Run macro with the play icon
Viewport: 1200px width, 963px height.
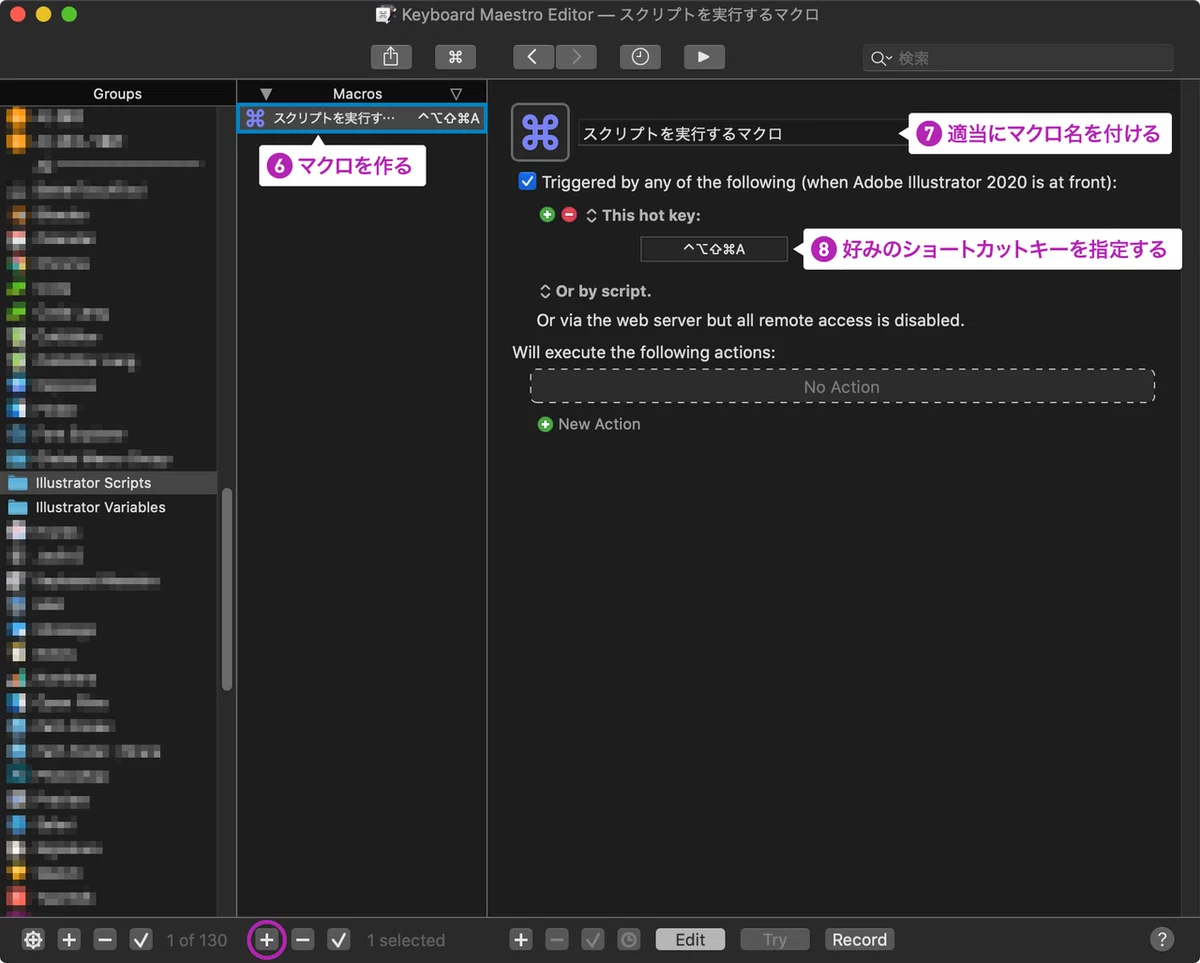point(704,57)
